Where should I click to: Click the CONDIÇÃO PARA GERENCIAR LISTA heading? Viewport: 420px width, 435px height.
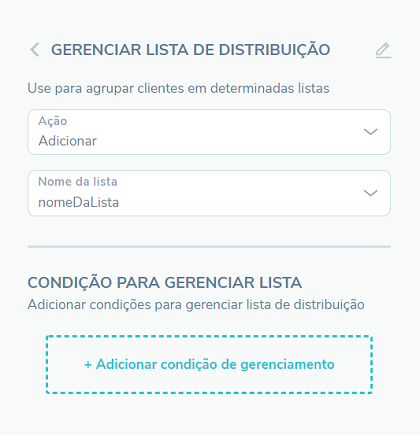[165, 283]
